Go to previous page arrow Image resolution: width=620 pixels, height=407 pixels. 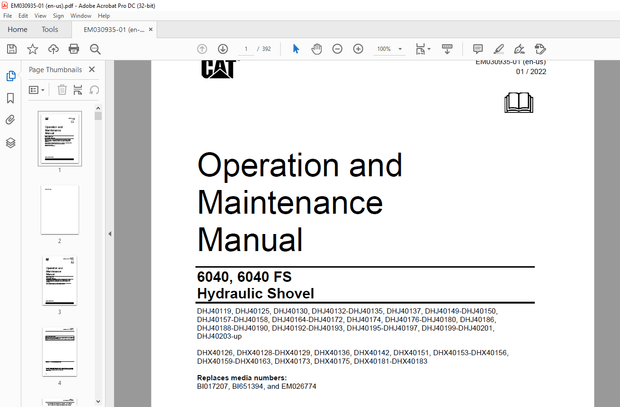(202, 49)
